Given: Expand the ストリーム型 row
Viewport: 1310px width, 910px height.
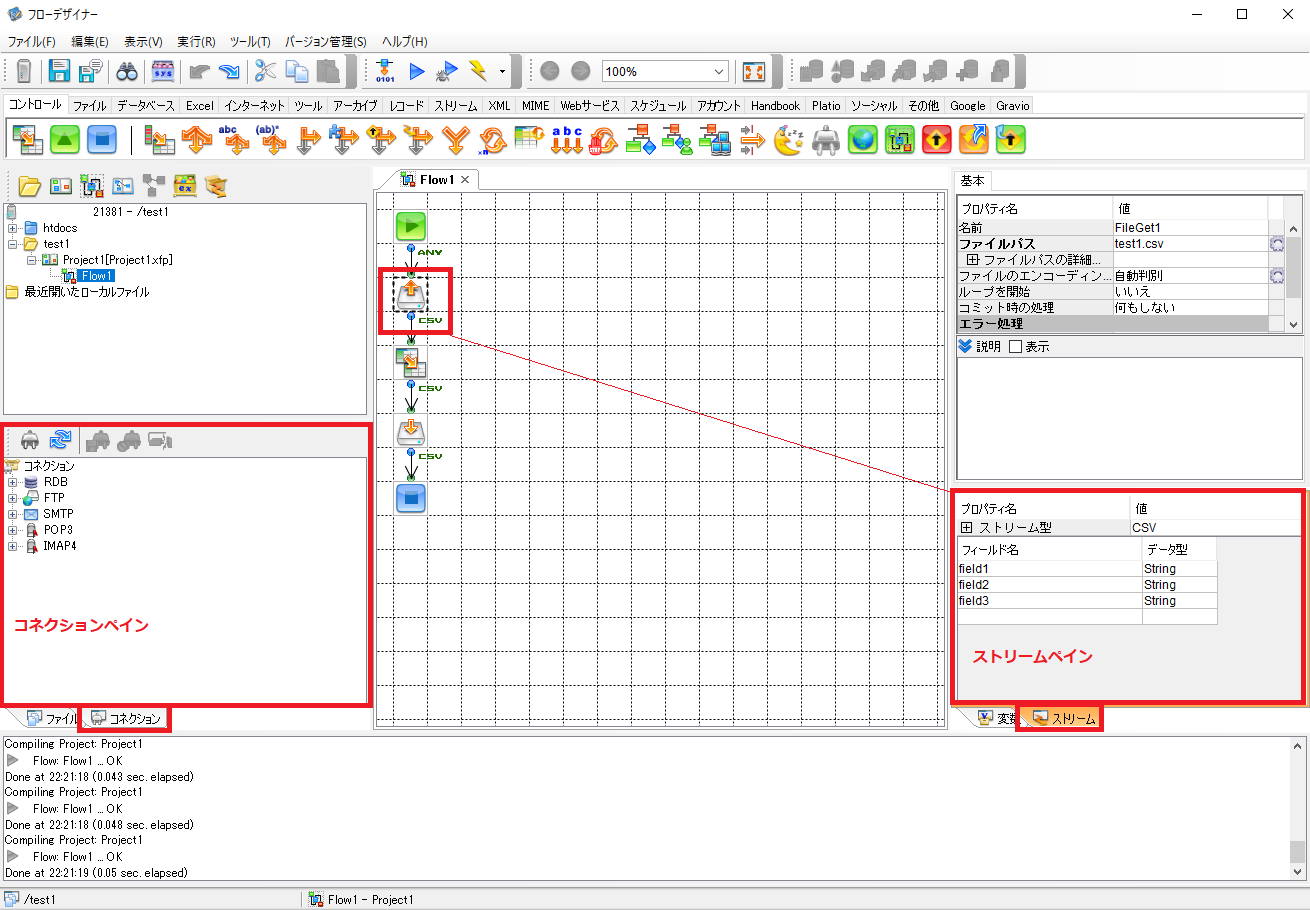Looking at the screenshot, I should 966,527.
